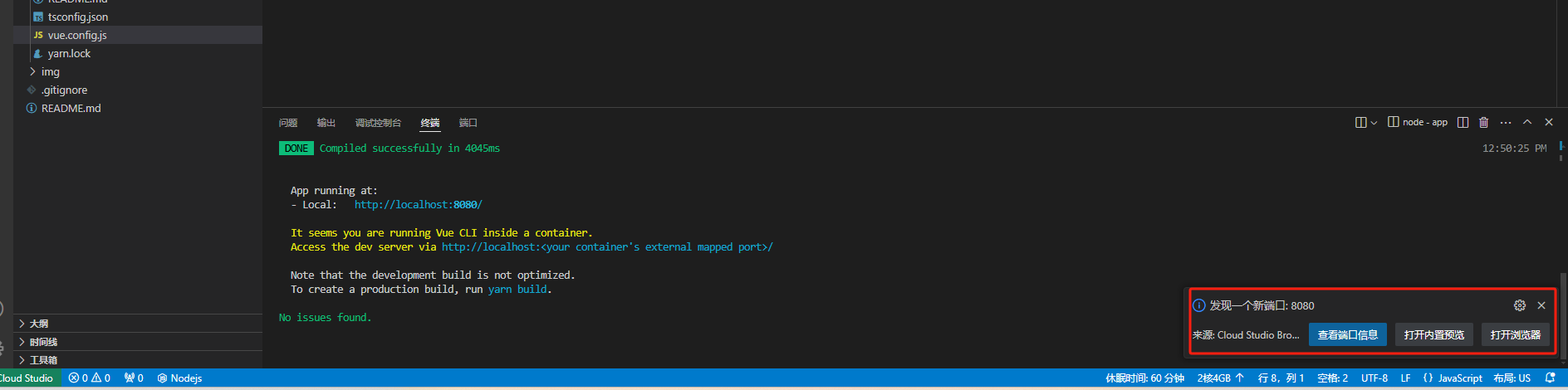Open yarn.lock in the file explorer
The width and height of the screenshot is (1568, 390).
pos(69,53)
